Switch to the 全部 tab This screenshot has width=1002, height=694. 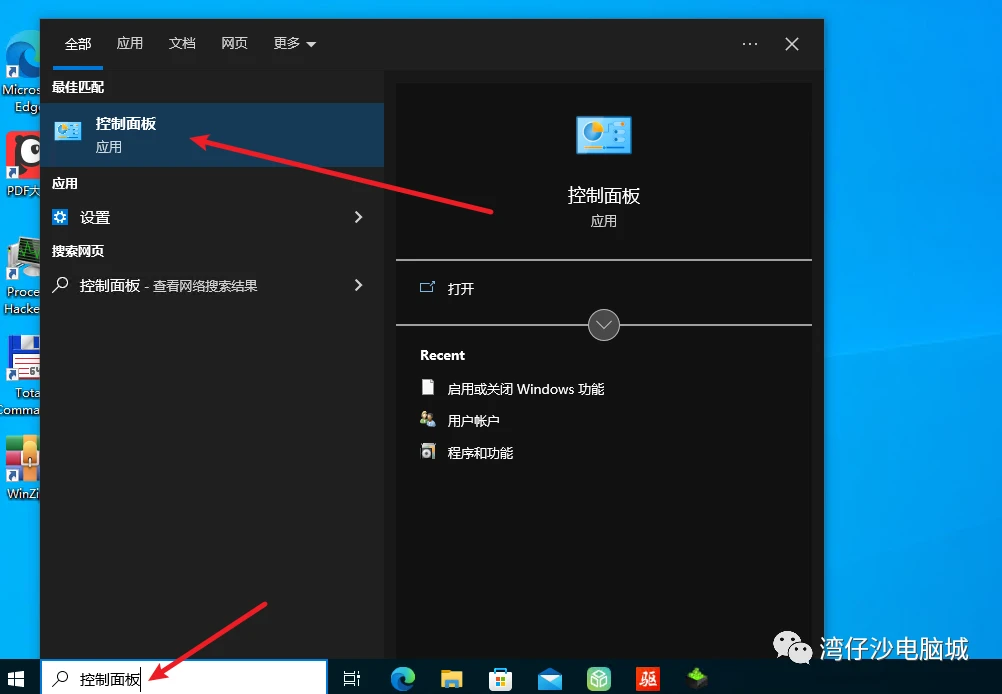pos(78,43)
